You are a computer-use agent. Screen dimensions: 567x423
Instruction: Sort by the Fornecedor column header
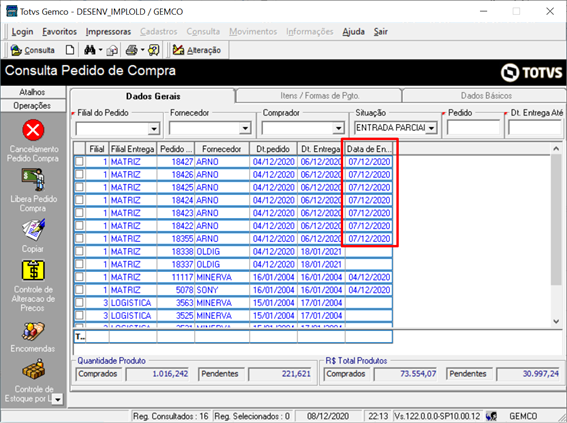(x=222, y=149)
